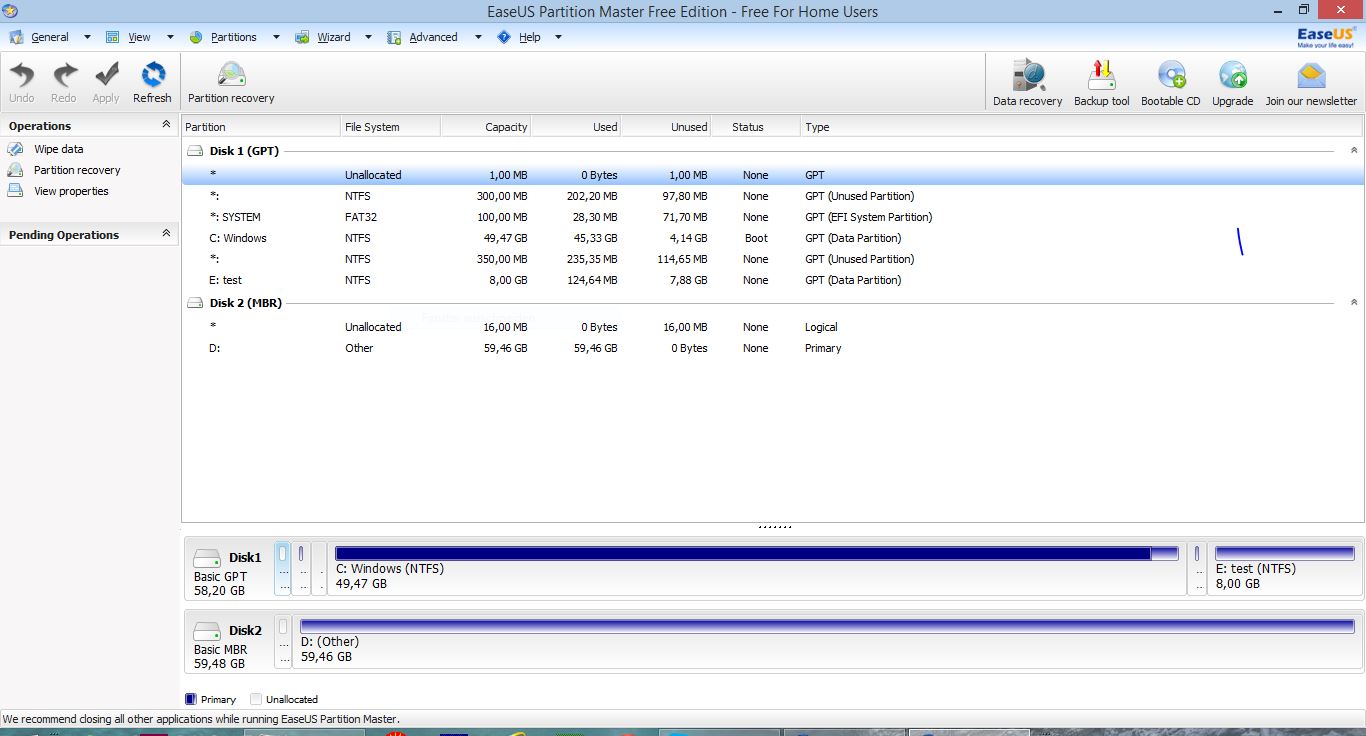1366x736 pixels.
Task: Click the Redo toolbar icon
Action: [64, 75]
